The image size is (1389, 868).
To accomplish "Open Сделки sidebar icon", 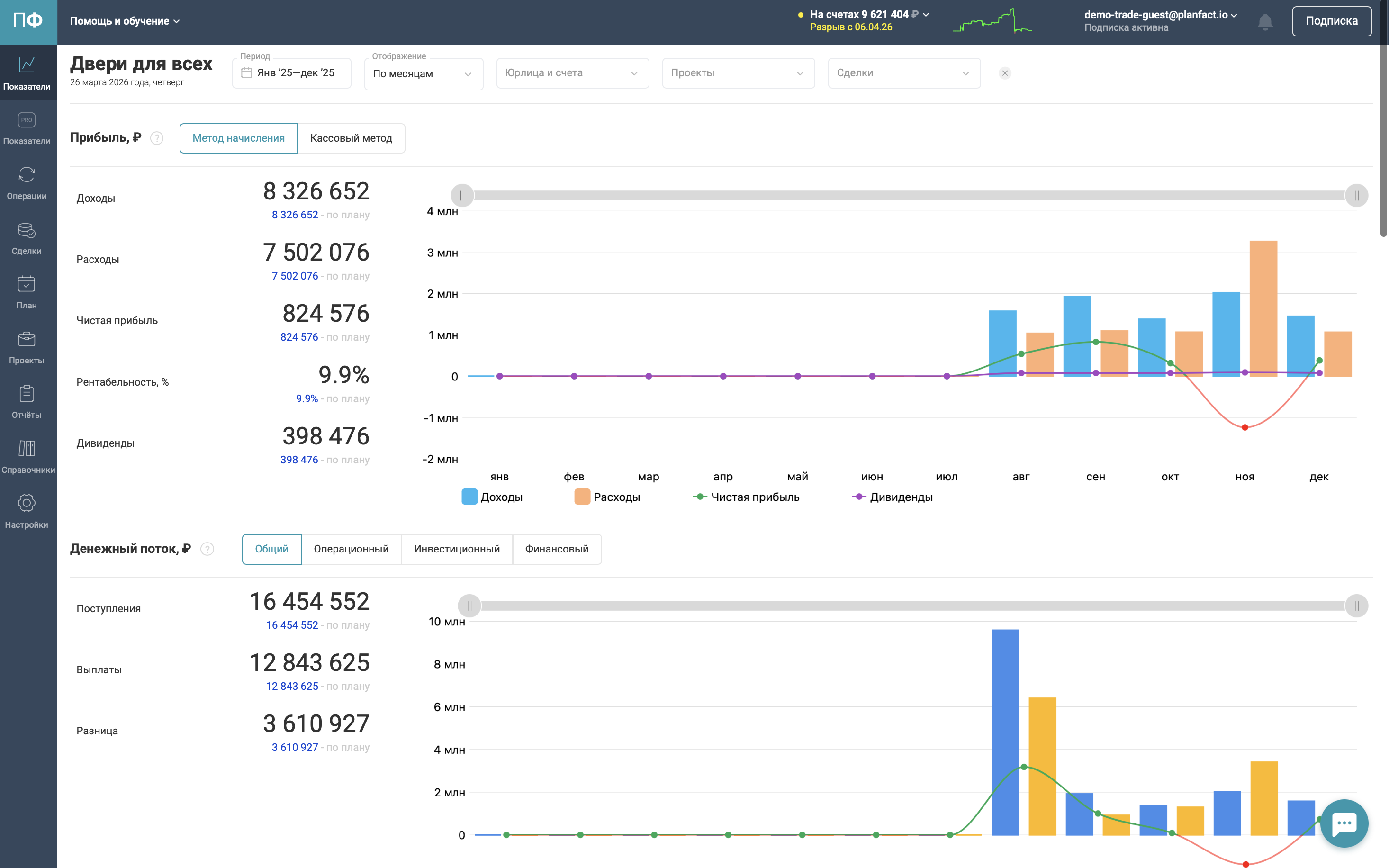I will click(x=27, y=238).
